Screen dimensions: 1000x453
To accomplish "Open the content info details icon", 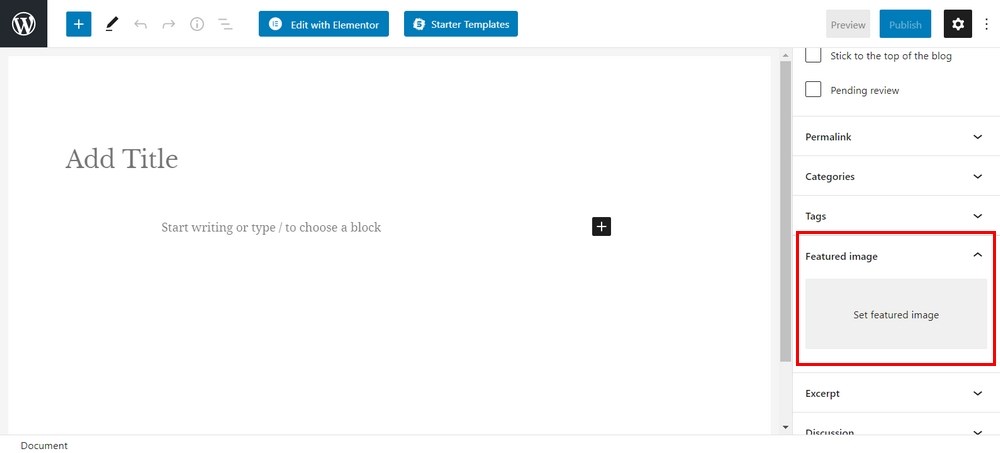I will click(197, 24).
